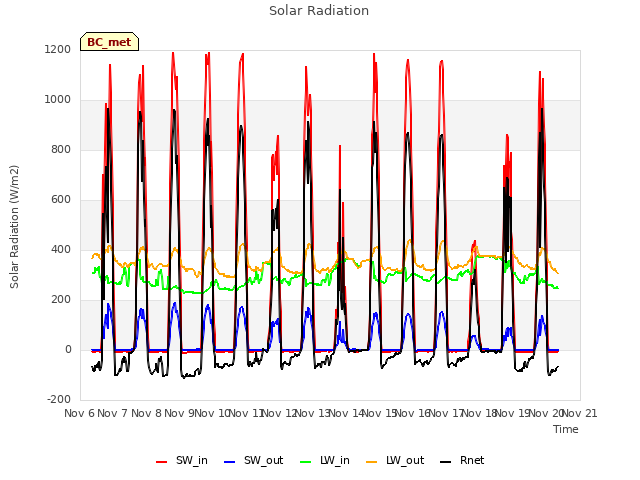Click the Nov 13 x-axis tick label
The width and height of the screenshot is (640, 480).
coord(312,413)
